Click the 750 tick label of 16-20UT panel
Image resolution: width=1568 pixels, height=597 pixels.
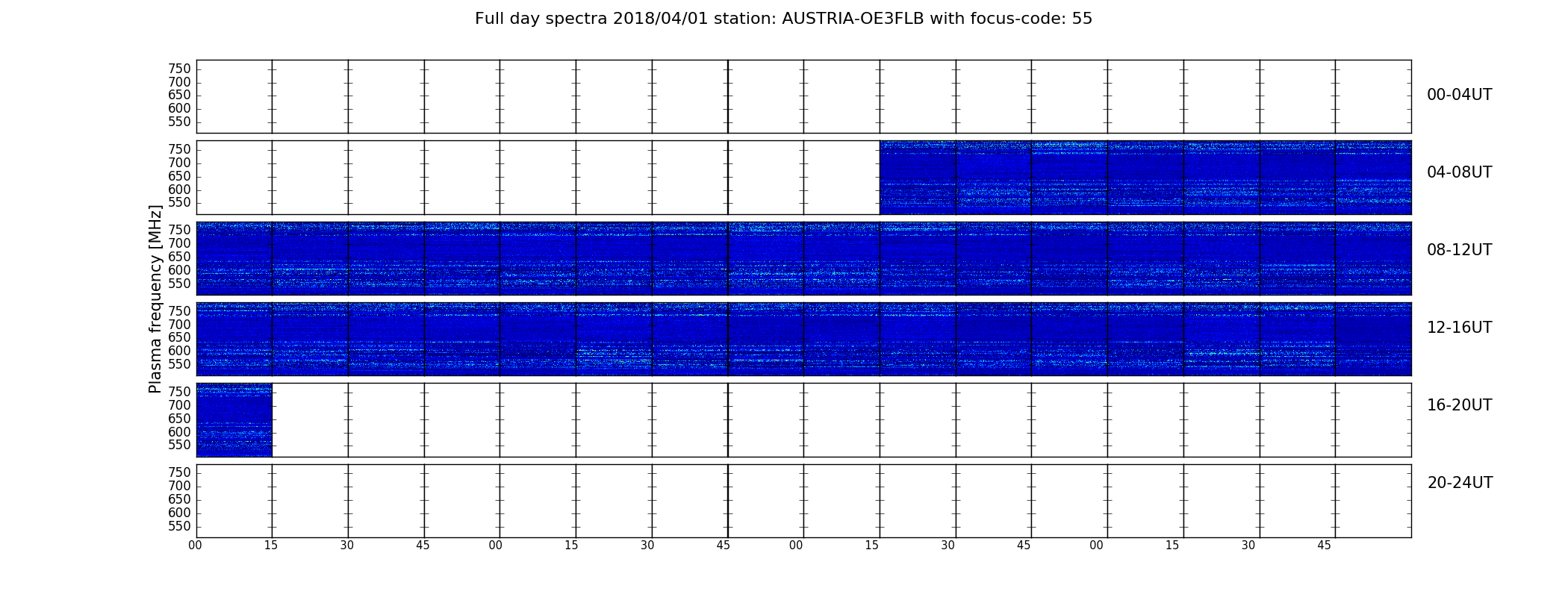click(179, 392)
